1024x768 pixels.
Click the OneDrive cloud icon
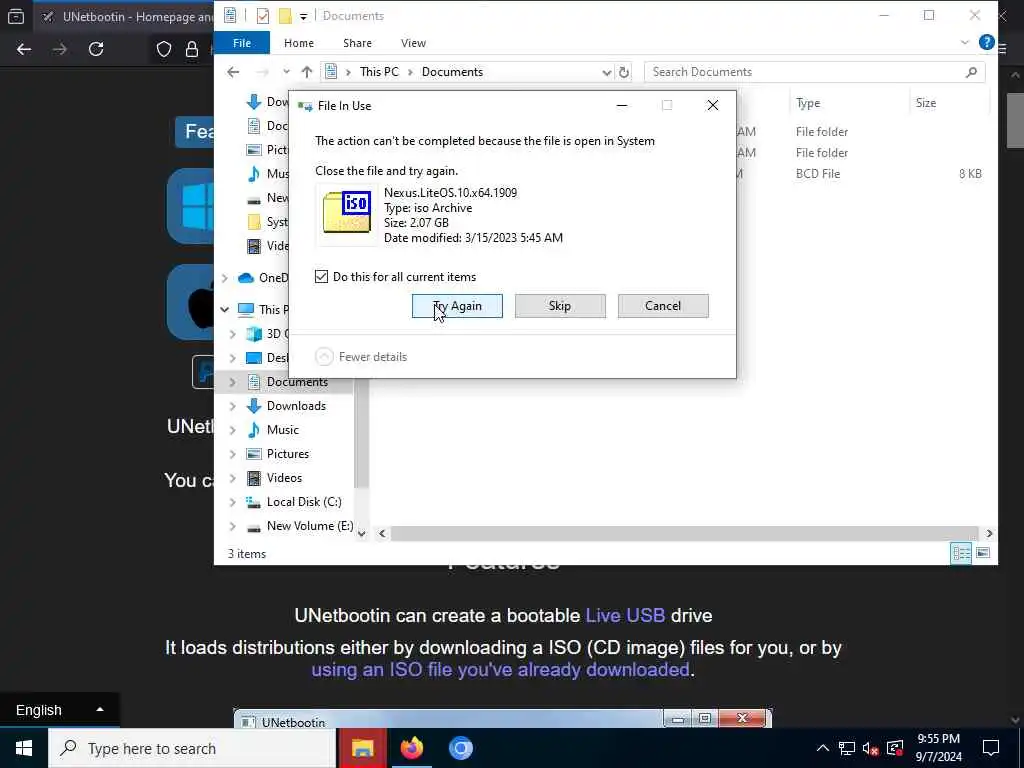(246, 278)
